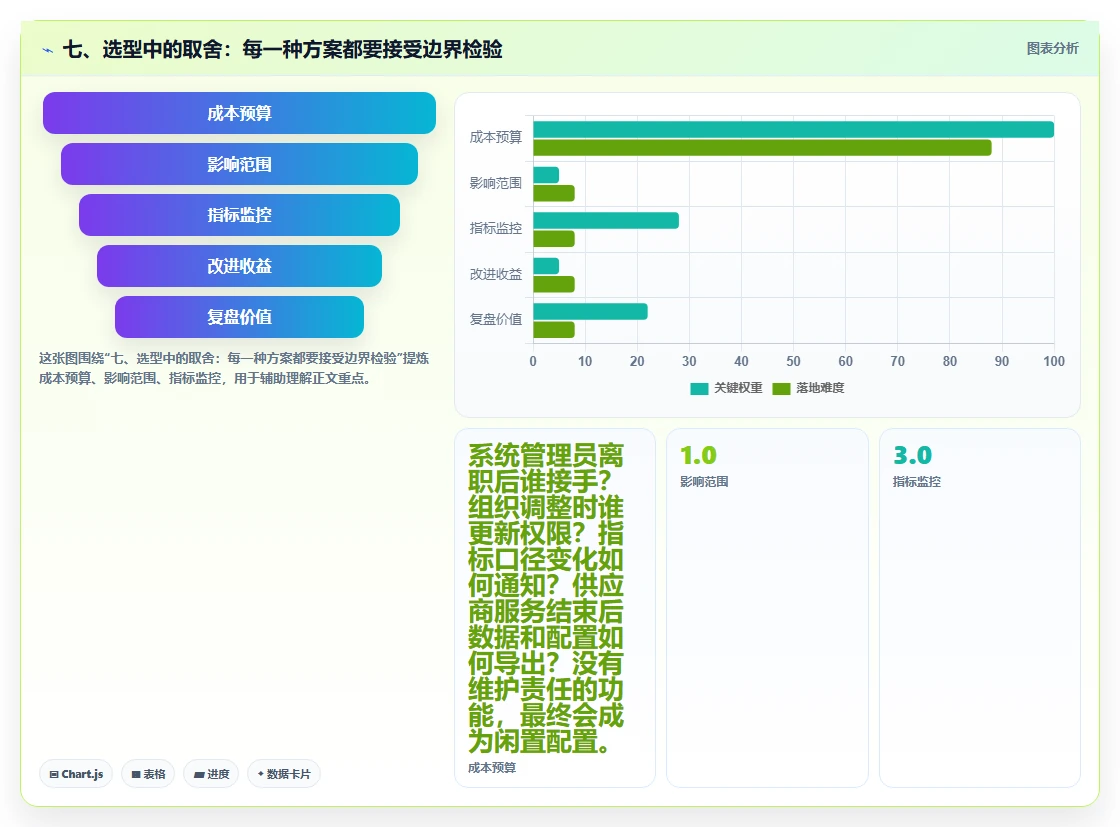Viewport: 1120px width, 827px height.
Task: Click the small icon before the section title
Action: coord(48,50)
